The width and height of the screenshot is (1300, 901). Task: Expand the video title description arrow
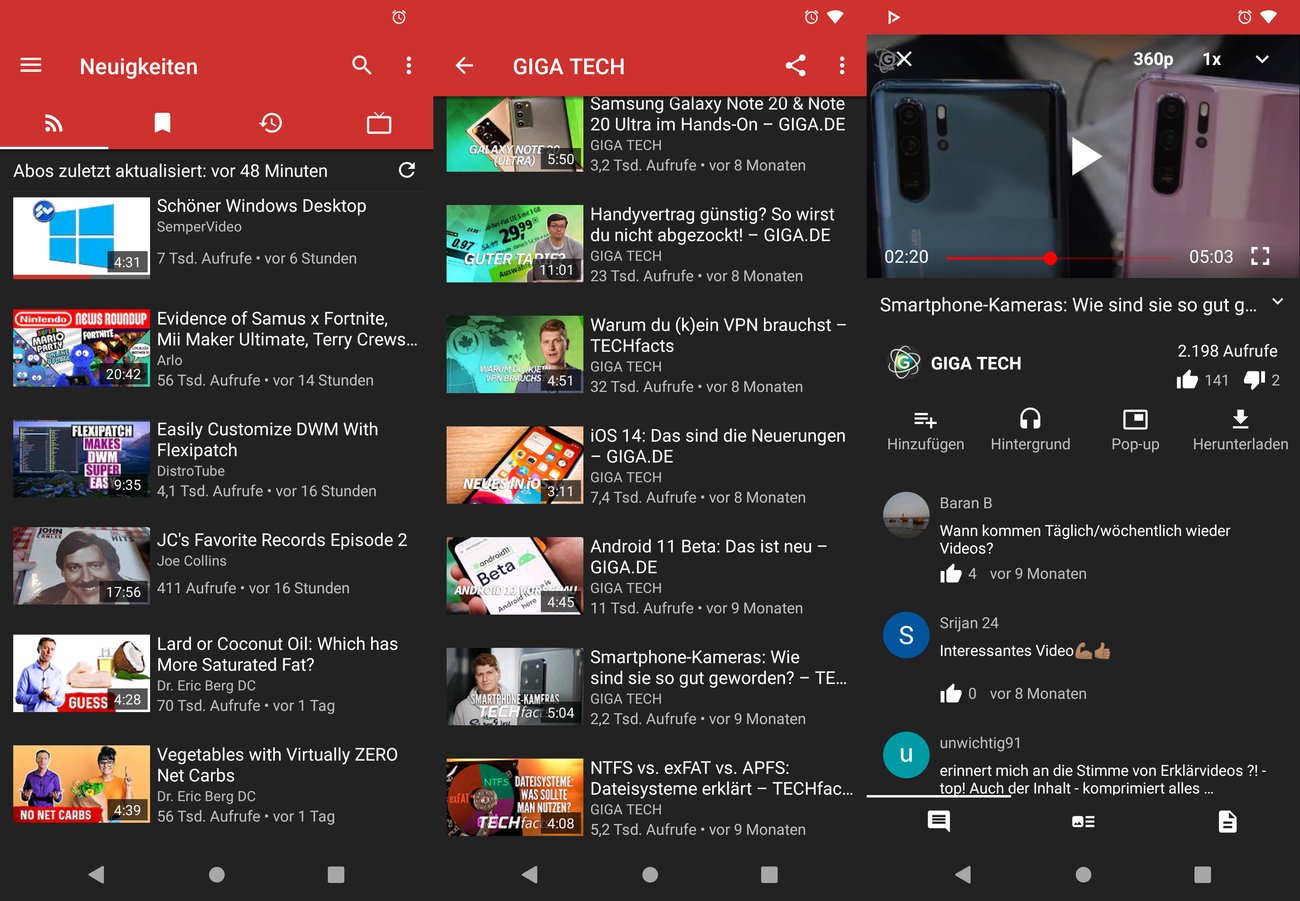pyautogui.click(x=1277, y=302)
